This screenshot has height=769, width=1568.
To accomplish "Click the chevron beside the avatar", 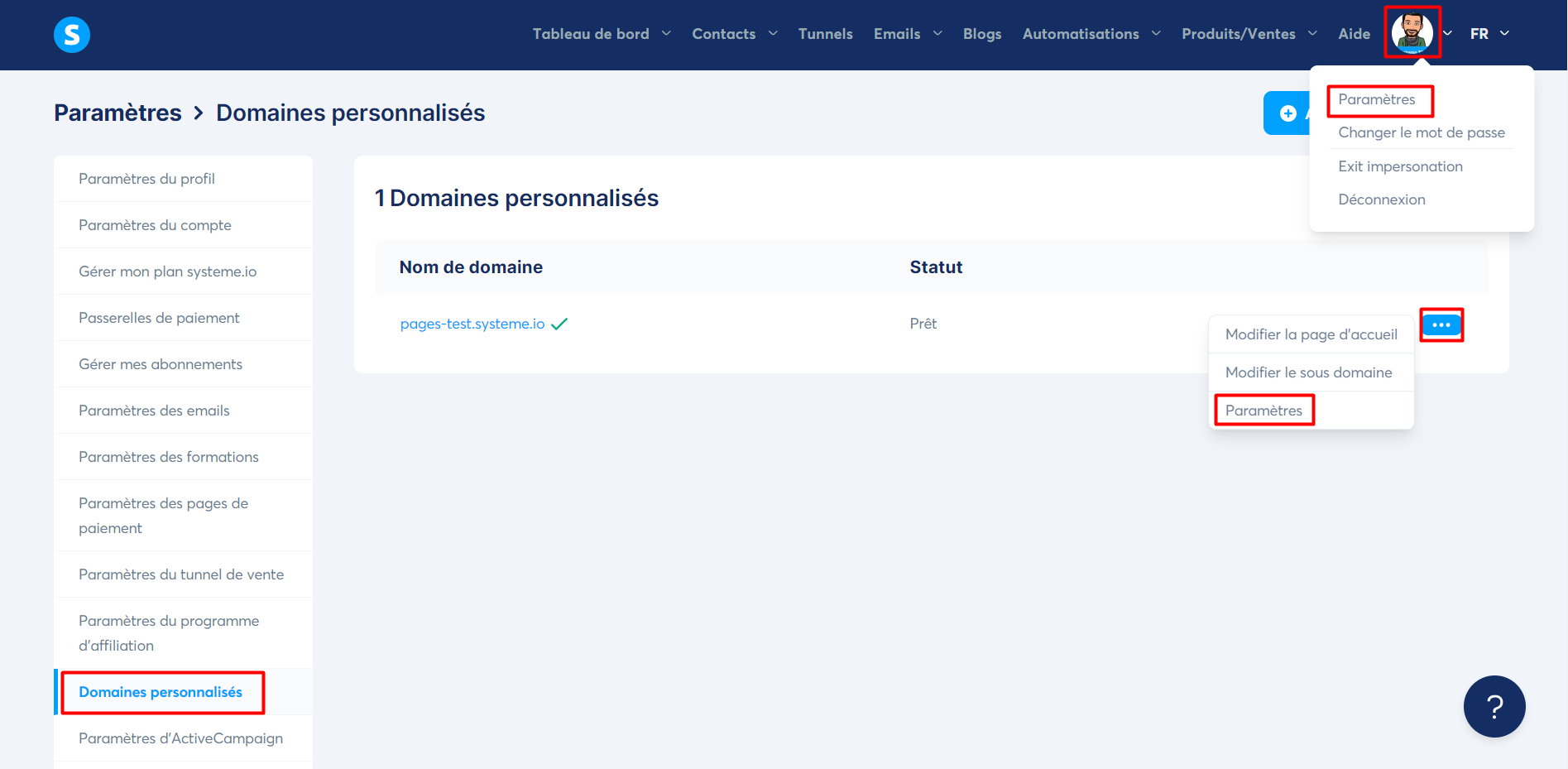I will 1447,33.
